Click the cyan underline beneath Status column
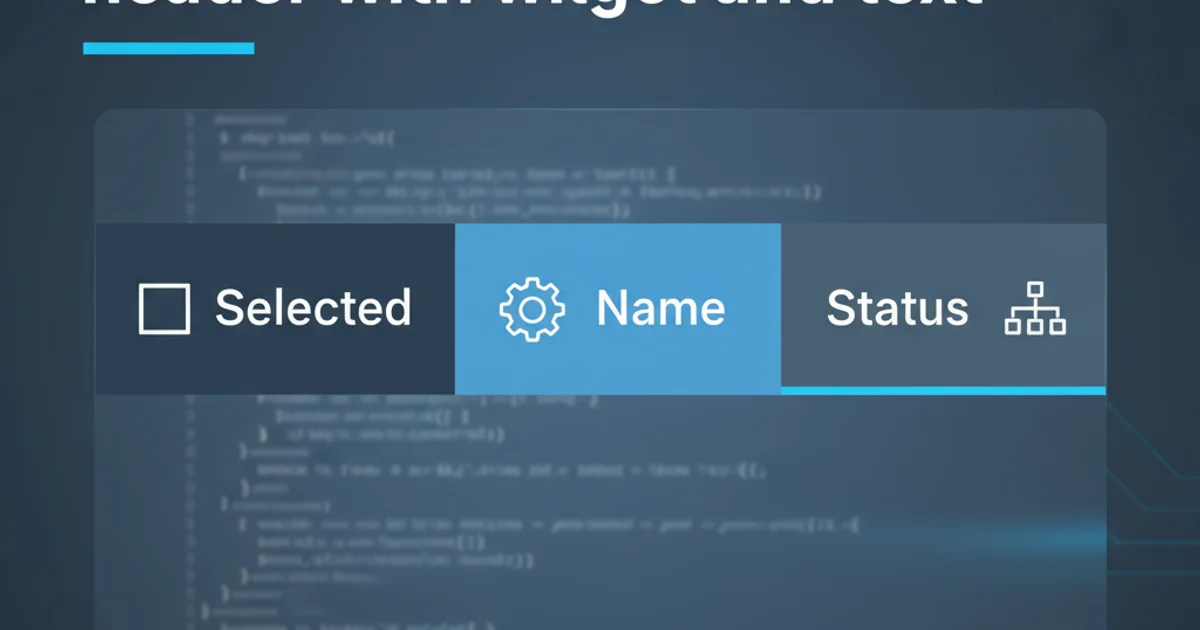 [x=943, y=390]
